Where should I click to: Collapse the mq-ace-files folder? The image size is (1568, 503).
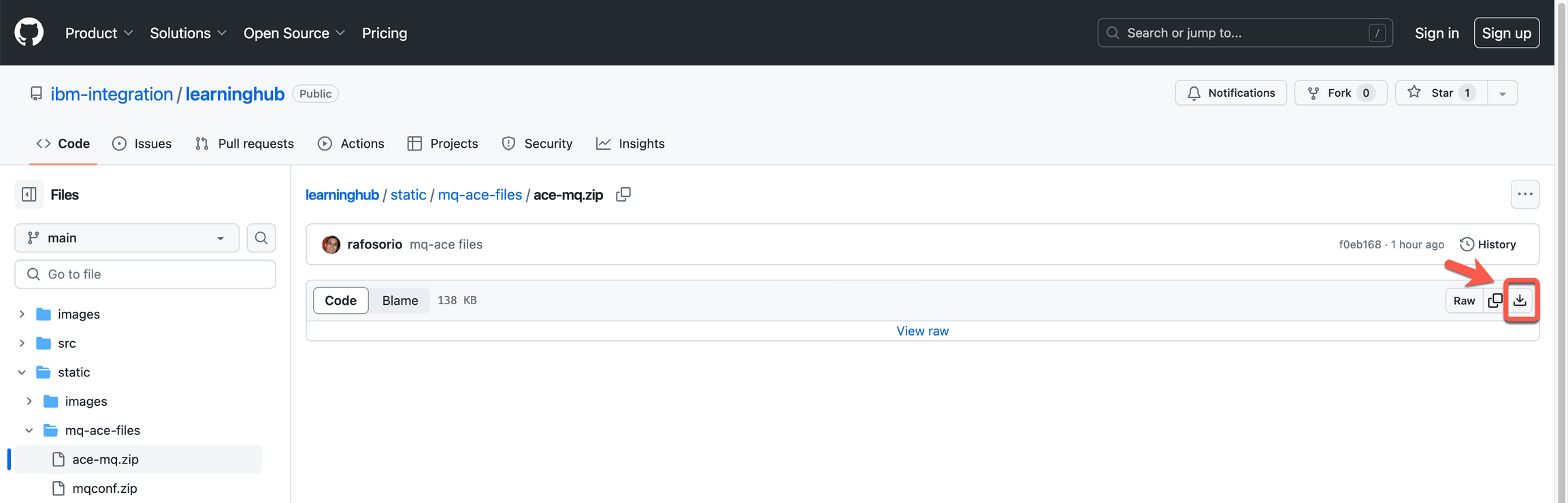point(29,430)
